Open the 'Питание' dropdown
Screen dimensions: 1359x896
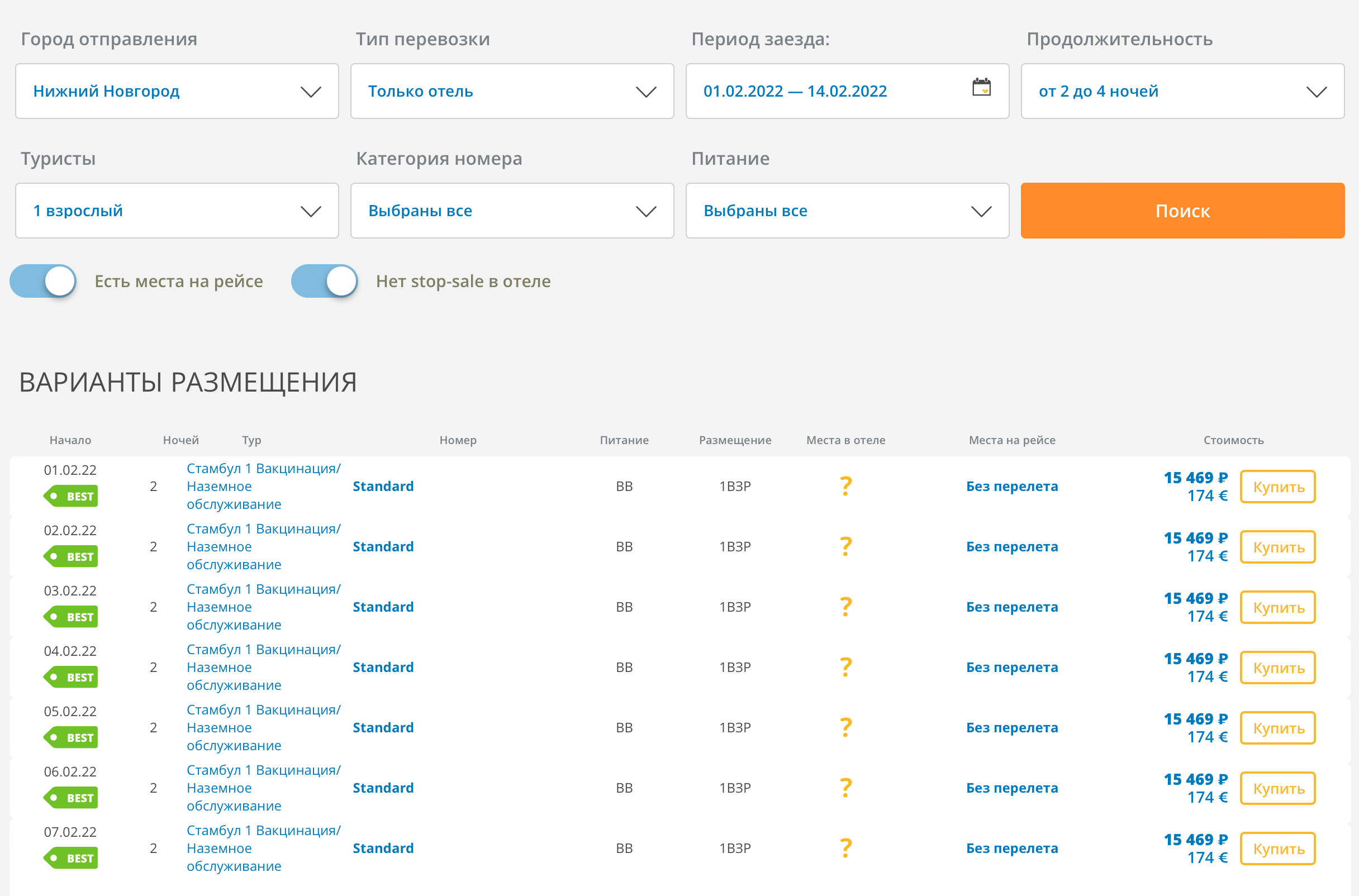click(847, 211)
